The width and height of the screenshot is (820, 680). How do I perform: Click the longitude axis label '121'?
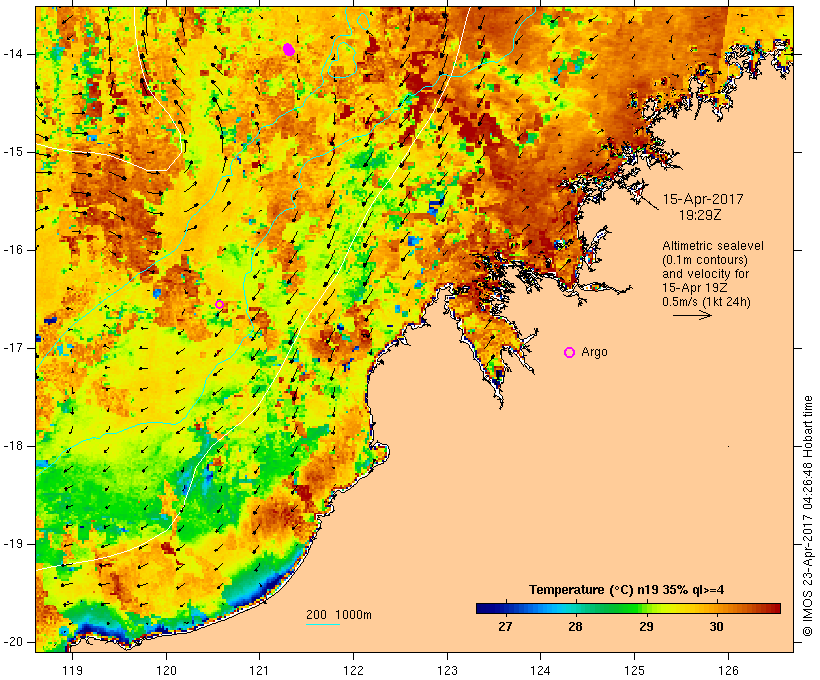tap(259, 671)
